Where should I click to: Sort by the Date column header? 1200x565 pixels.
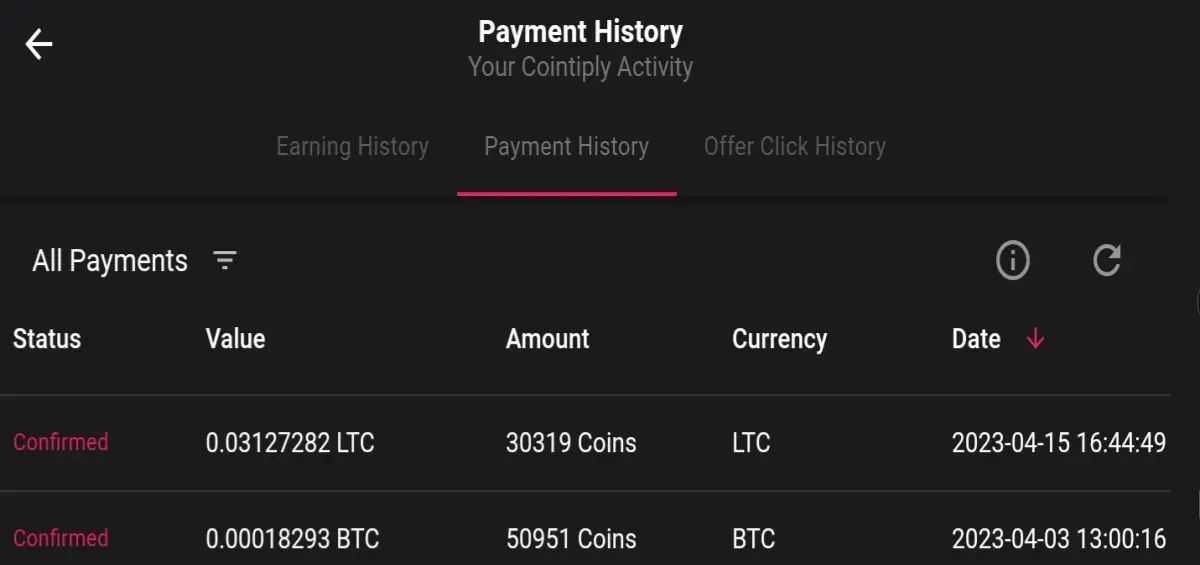976,339
